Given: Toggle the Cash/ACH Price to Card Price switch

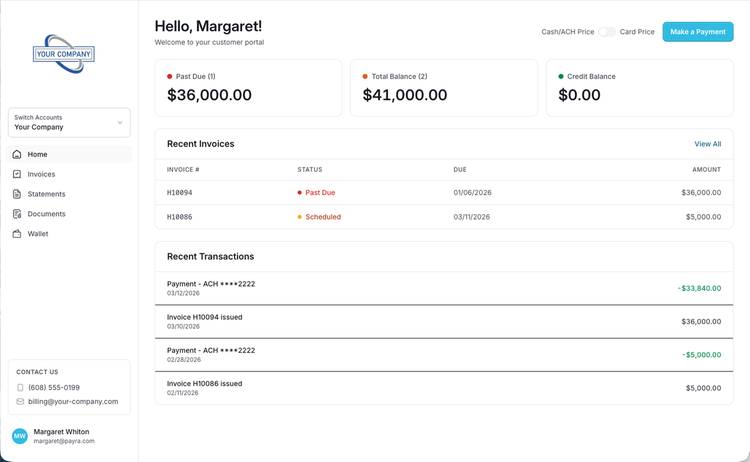Looking at the screenshot, I should (607, 32).
